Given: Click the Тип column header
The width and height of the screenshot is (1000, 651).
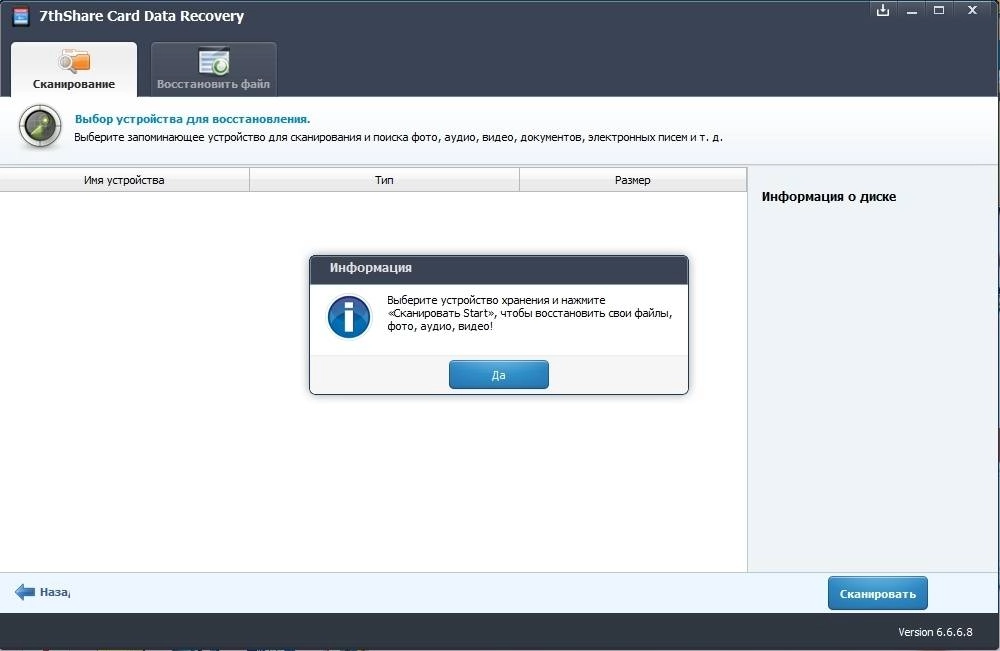Looking at the screenshot, I should pos(384,180).
